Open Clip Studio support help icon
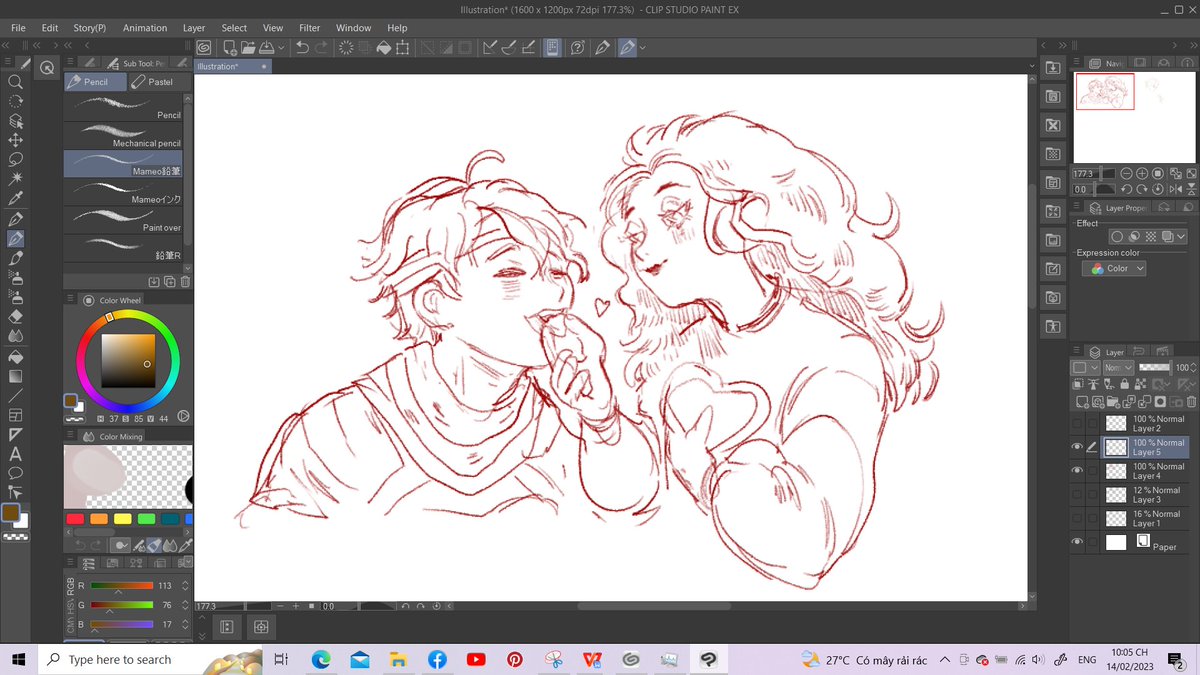Image resolution: width=1200 pixels, height=675 pixels. [578, 47]
